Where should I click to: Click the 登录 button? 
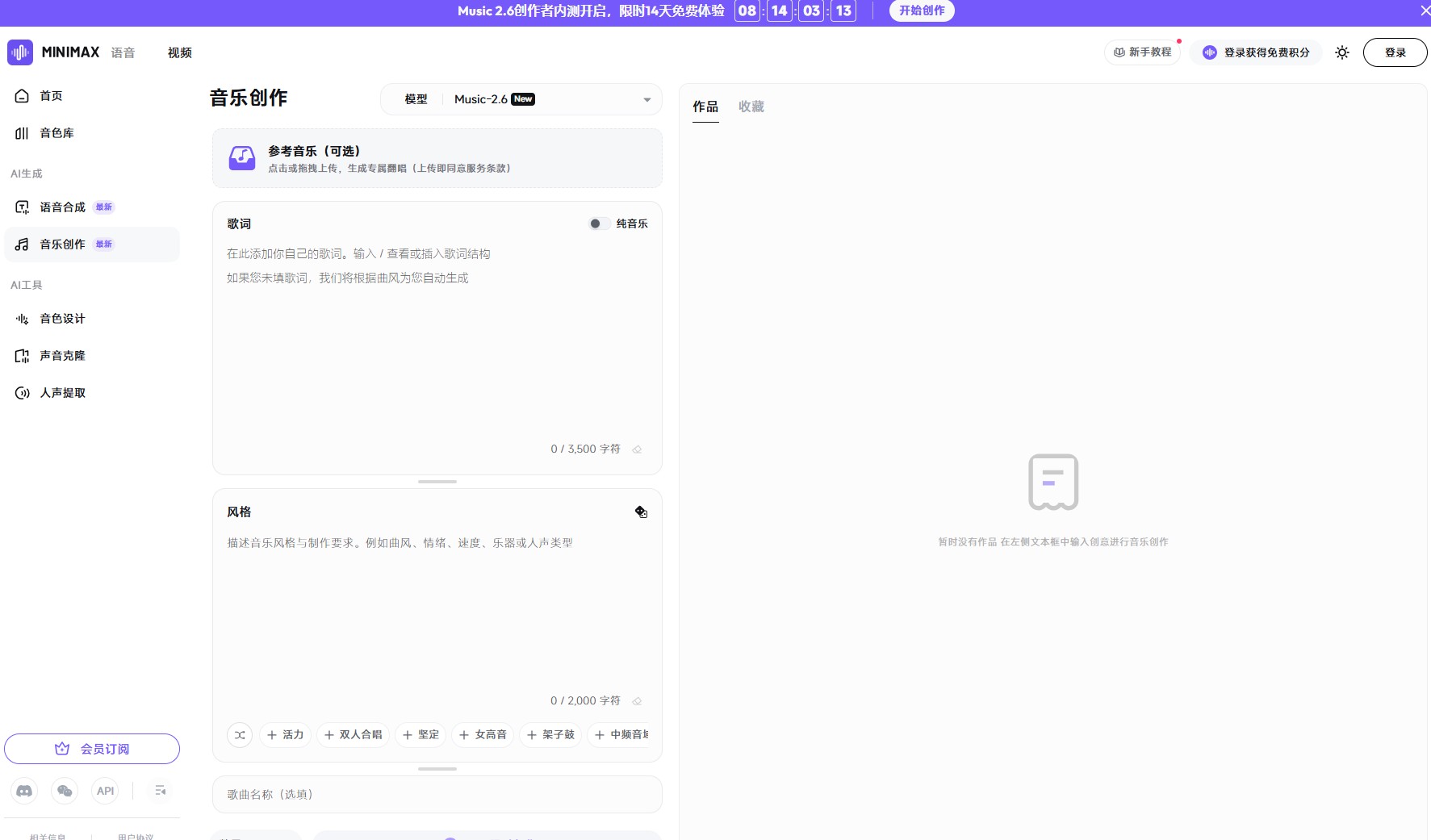coord(1395,52)
